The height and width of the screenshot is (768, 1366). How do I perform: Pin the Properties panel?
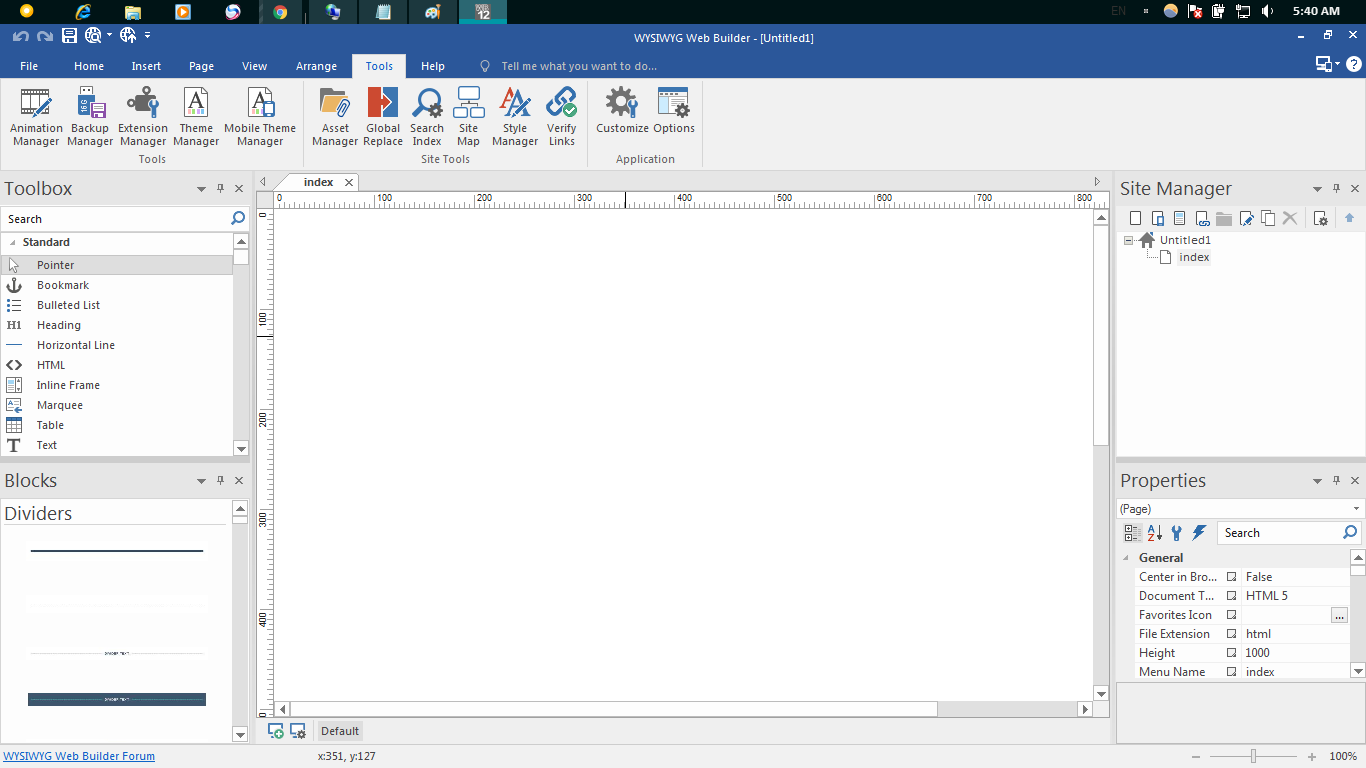(1336, 480)
